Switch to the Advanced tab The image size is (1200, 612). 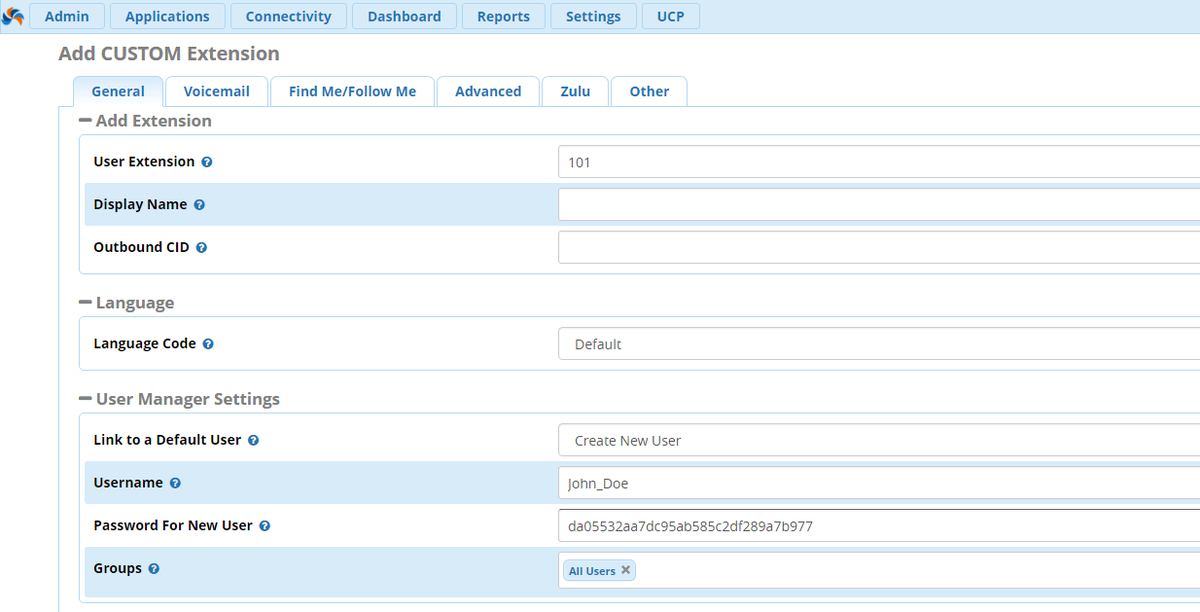click(488, 91)
